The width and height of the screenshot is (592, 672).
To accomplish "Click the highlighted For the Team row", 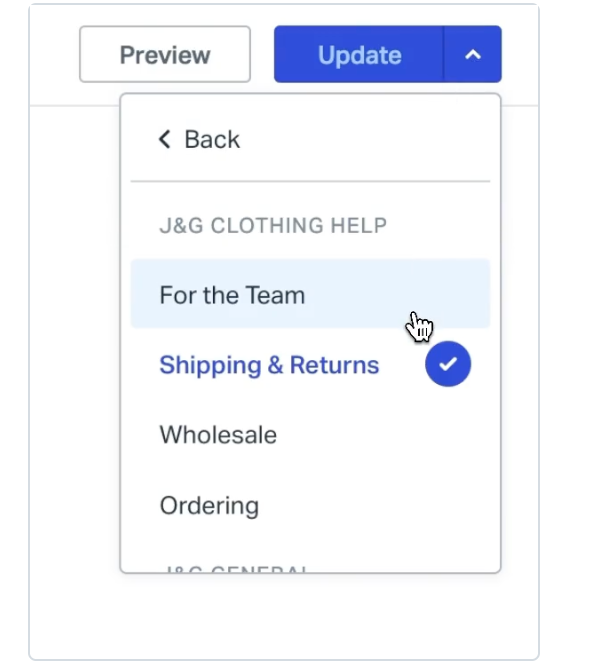I will click(x=310, y=294).
